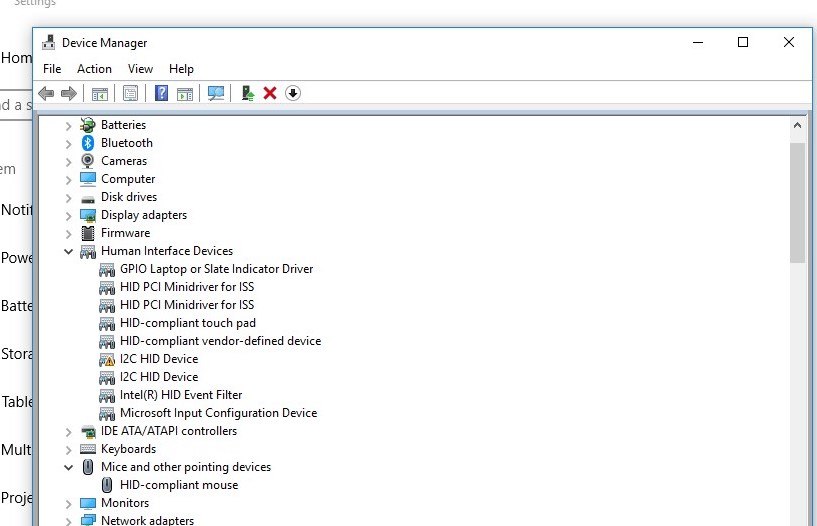Click the vertical scrollbar up arrow
The height and width of the screenshot is (526, 817).
click(x=797, y=126)
